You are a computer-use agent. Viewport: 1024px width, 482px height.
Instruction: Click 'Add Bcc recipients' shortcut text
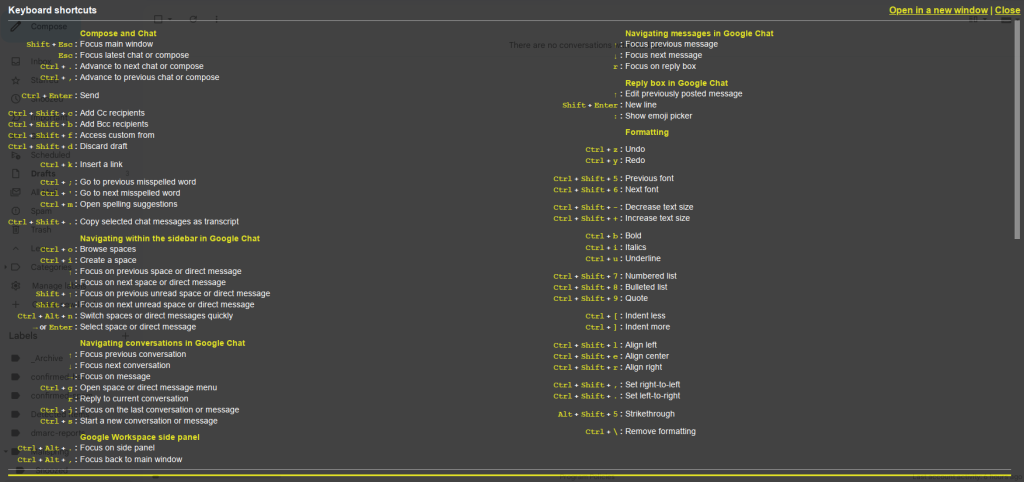[114, 124]
